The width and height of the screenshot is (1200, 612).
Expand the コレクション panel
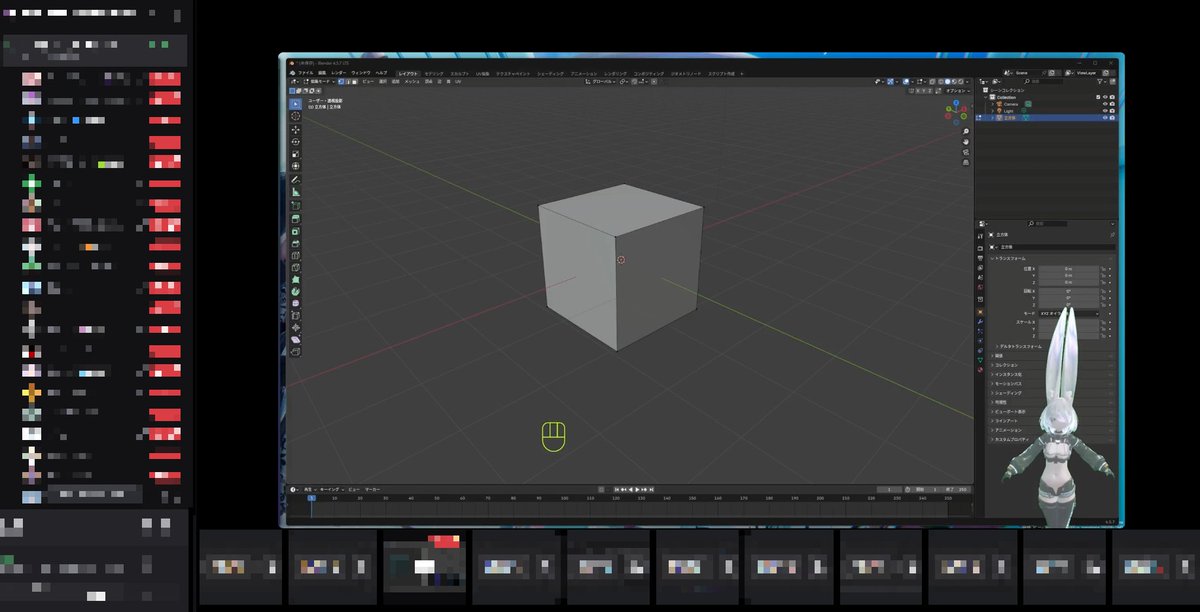tap(1004, 365)
